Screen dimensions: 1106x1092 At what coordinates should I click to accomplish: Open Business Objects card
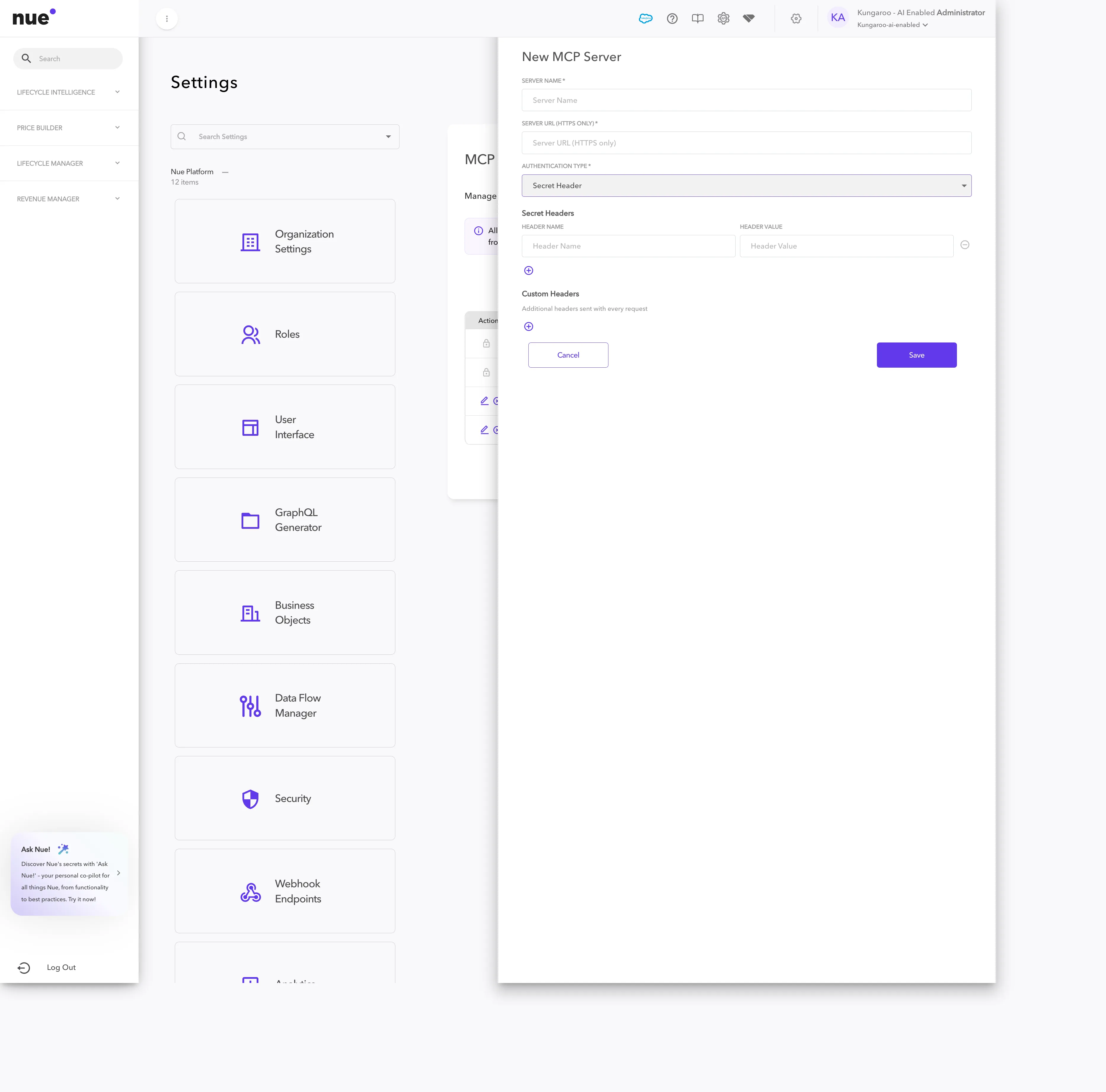coord(285,612)
